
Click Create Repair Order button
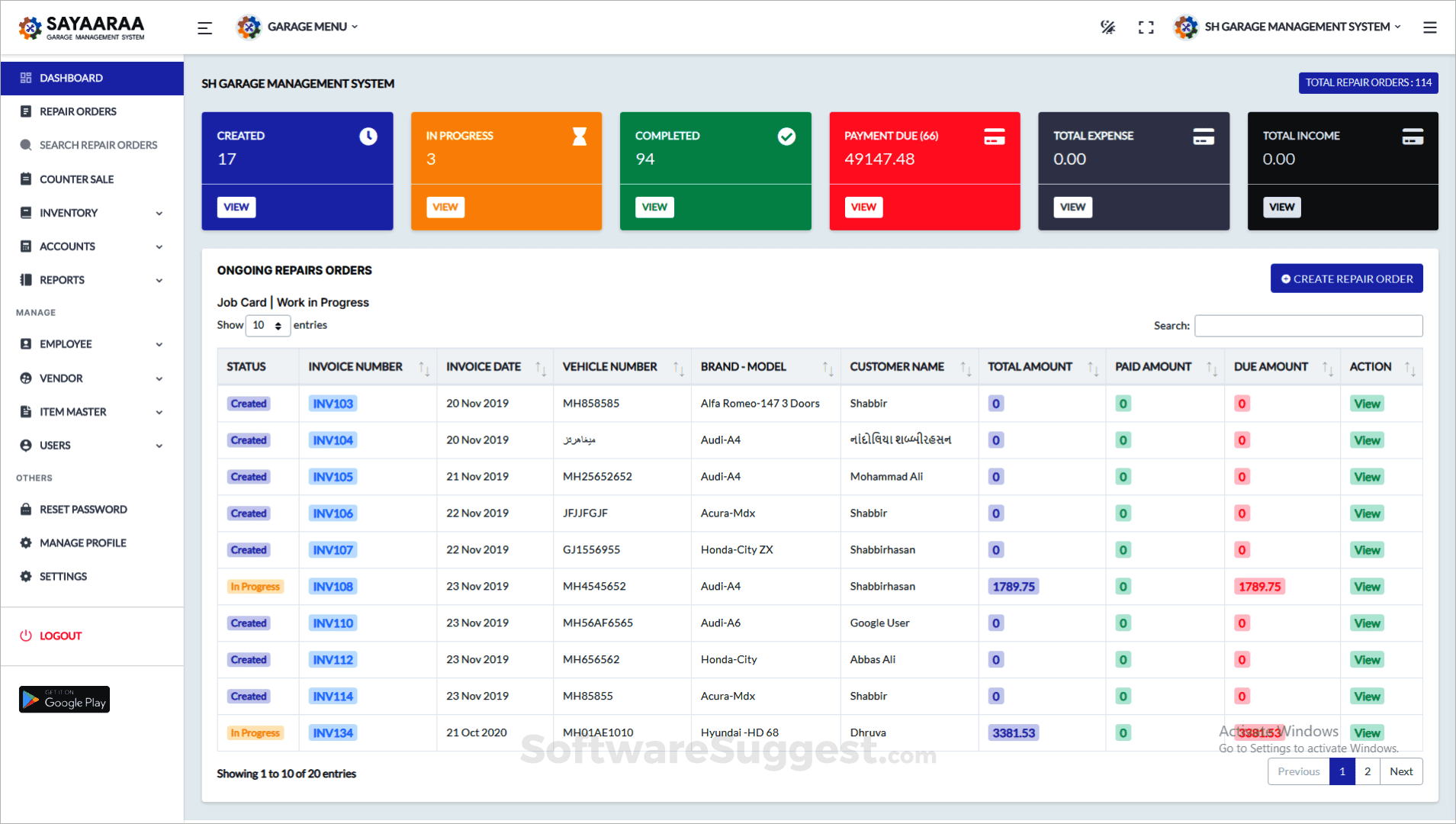click(1346, 279)
